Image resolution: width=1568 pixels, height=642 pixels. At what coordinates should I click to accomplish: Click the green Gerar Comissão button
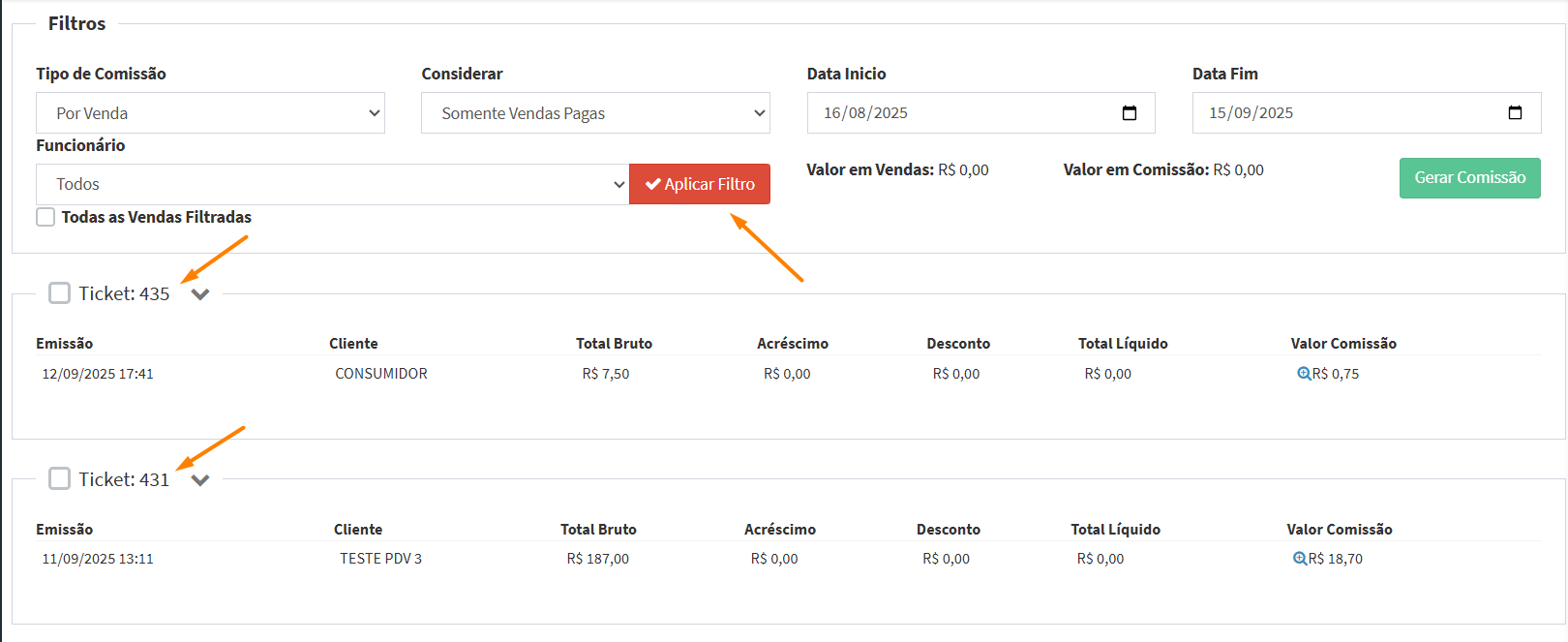click(x=1469, y=178)
